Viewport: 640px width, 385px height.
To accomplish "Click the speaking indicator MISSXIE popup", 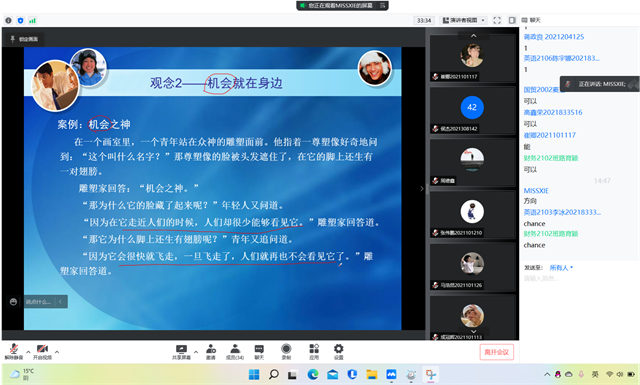I will 599,84.
